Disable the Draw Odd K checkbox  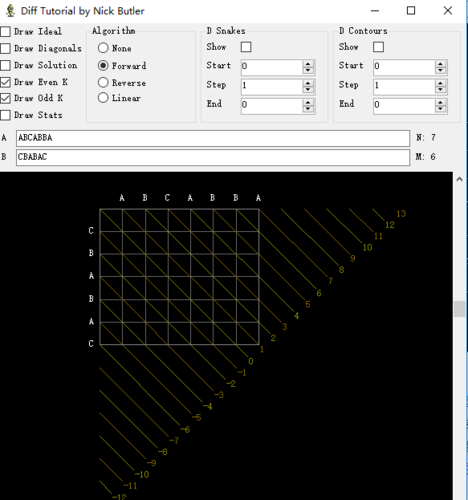5,98
